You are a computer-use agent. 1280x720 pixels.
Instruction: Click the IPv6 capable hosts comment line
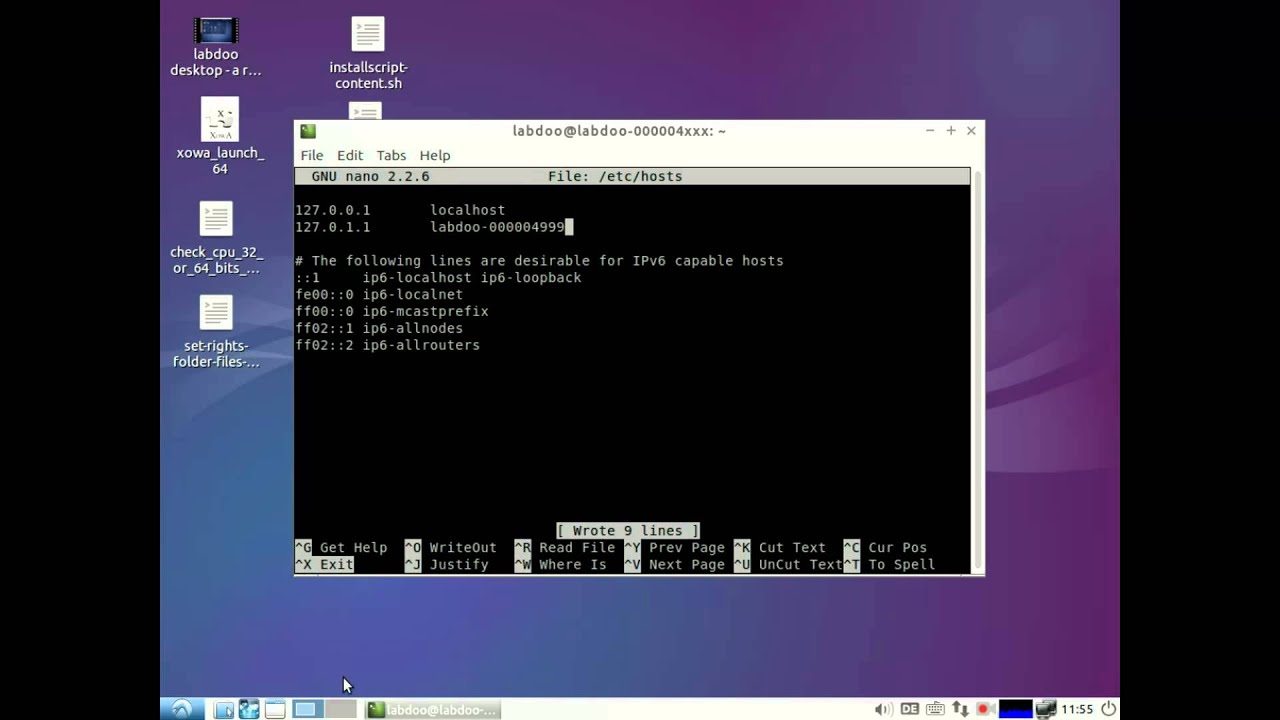(x=539, y=261)
